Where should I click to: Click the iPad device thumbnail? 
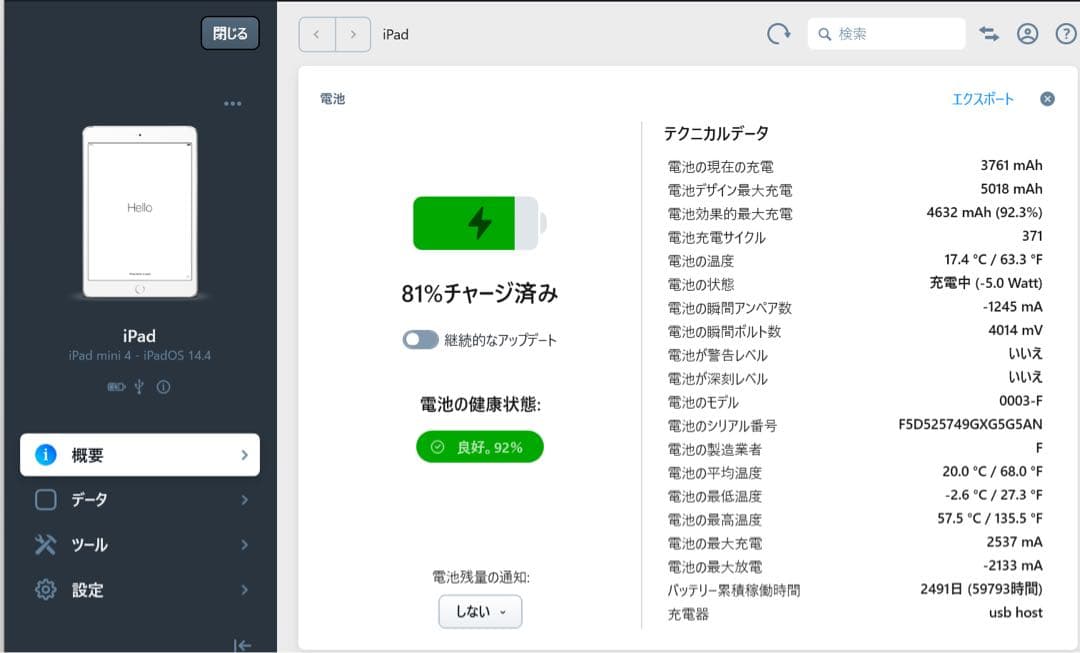140,211
